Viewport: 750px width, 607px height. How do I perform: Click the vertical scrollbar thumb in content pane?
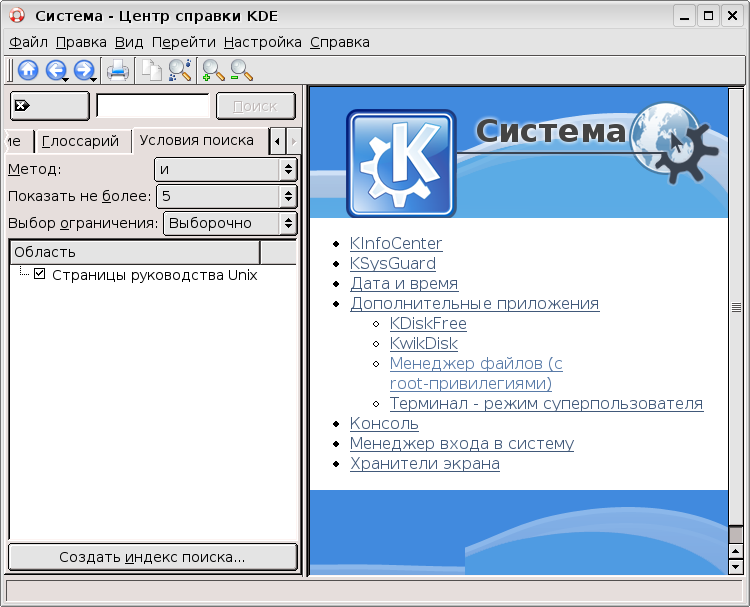[x=736, y=307]
